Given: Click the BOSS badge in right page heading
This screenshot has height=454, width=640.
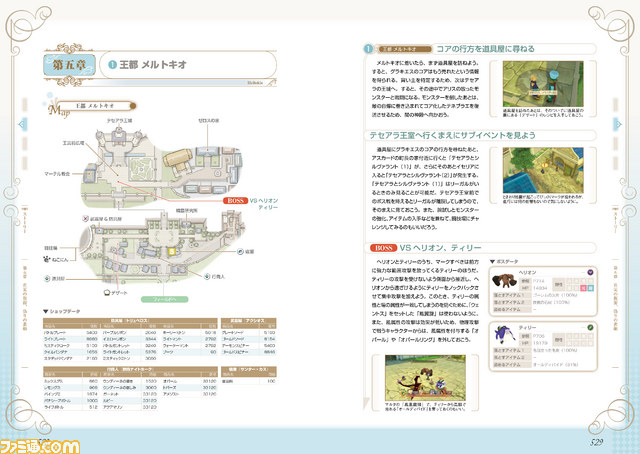Looking at the screenshot, I should [x=383, y=248].
